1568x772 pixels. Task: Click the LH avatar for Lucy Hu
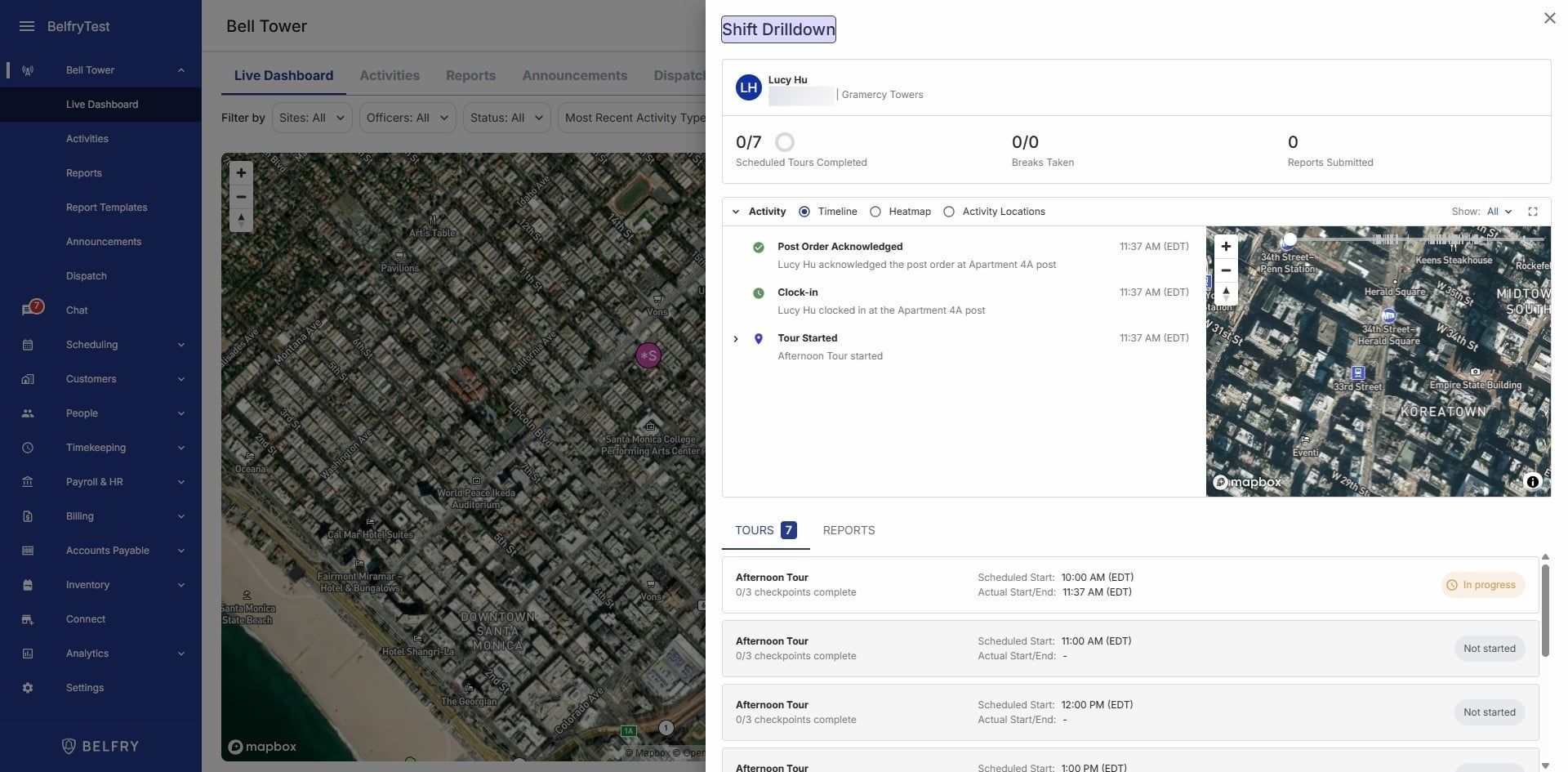click(x=748, y=87)
